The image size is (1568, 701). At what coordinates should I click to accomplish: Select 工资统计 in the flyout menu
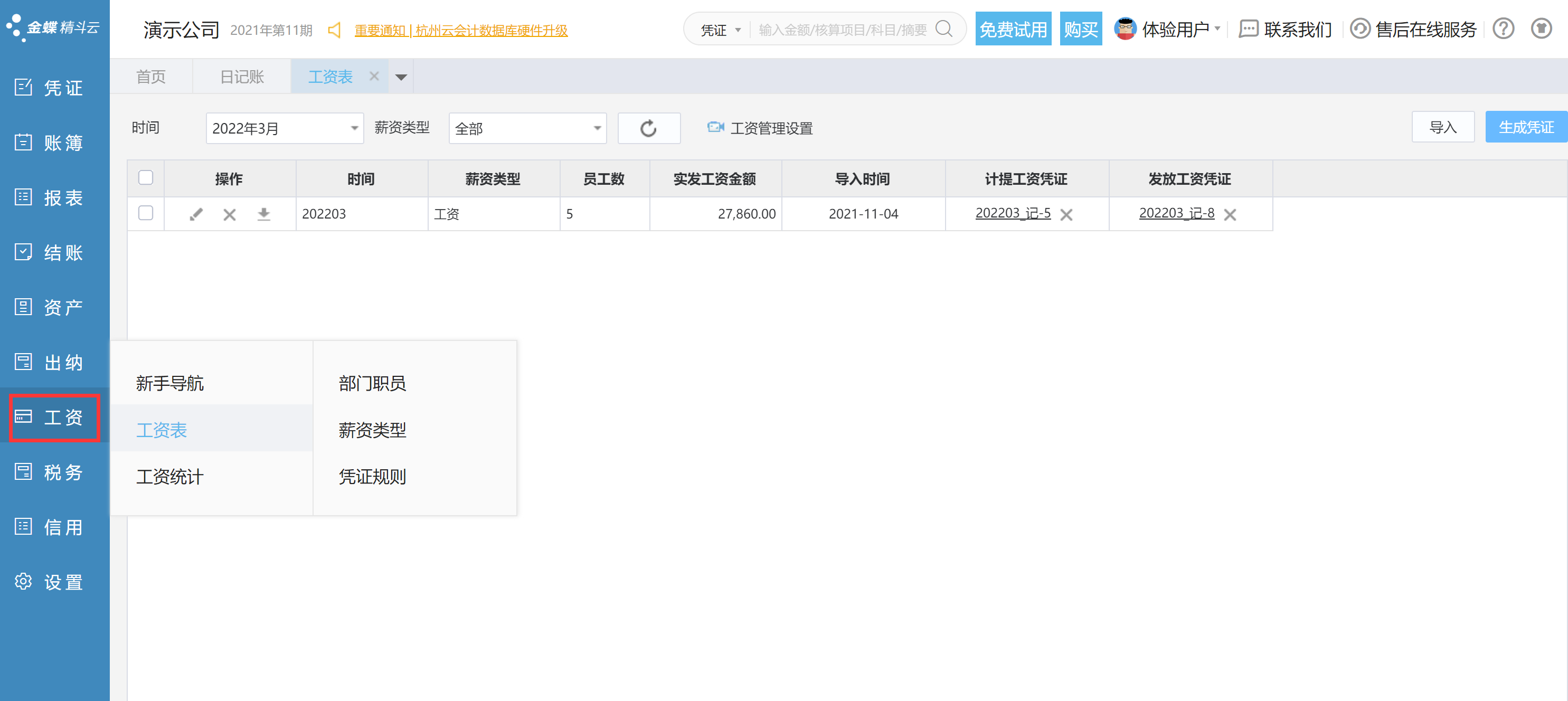pos(170,477)
